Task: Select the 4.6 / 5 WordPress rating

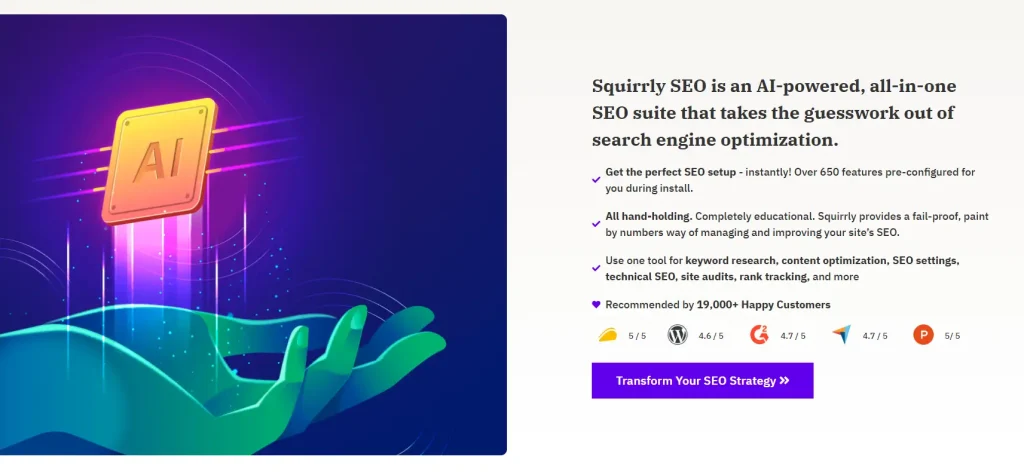Action: tap(710, 336)
